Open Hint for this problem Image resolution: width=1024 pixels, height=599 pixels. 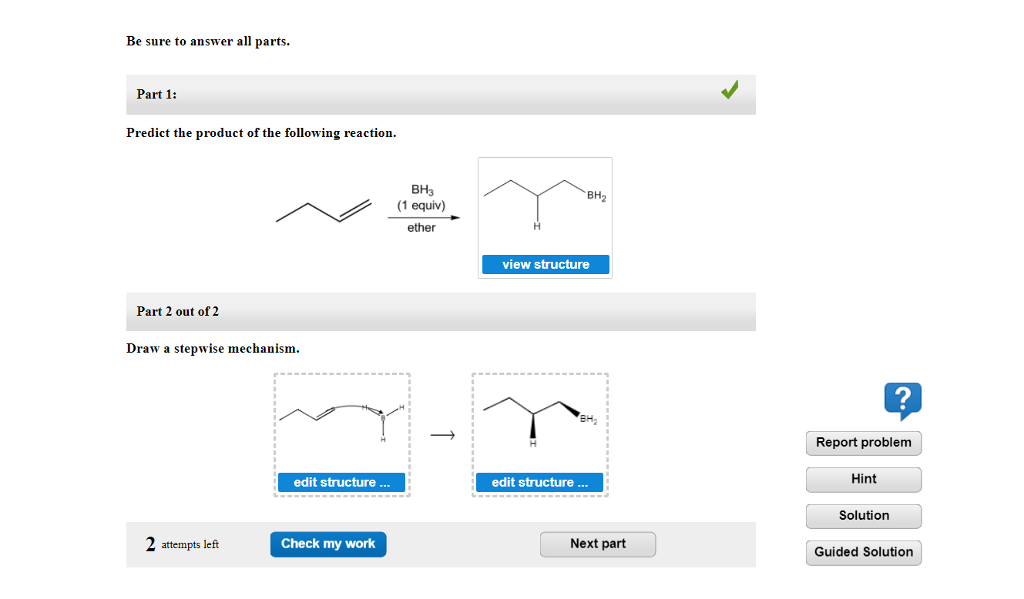[x=862, y=479]
